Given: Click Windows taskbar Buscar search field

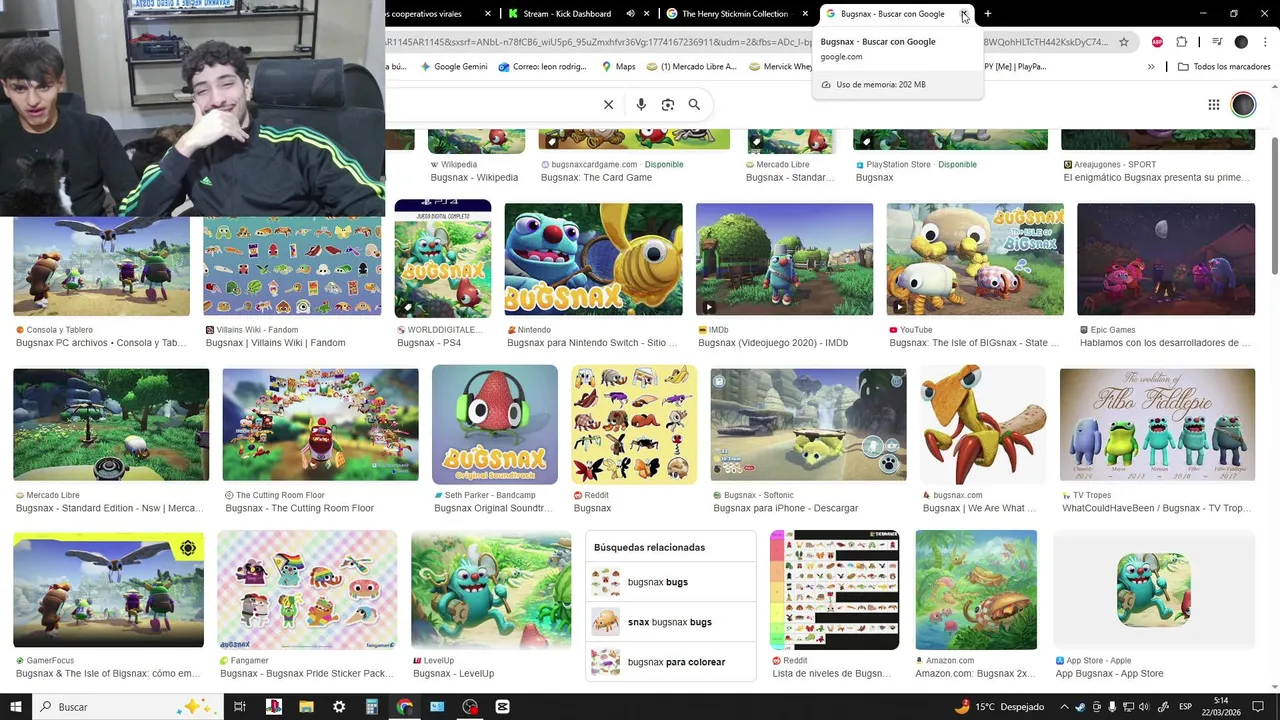Looking at the screenshot, I should 126,707.
